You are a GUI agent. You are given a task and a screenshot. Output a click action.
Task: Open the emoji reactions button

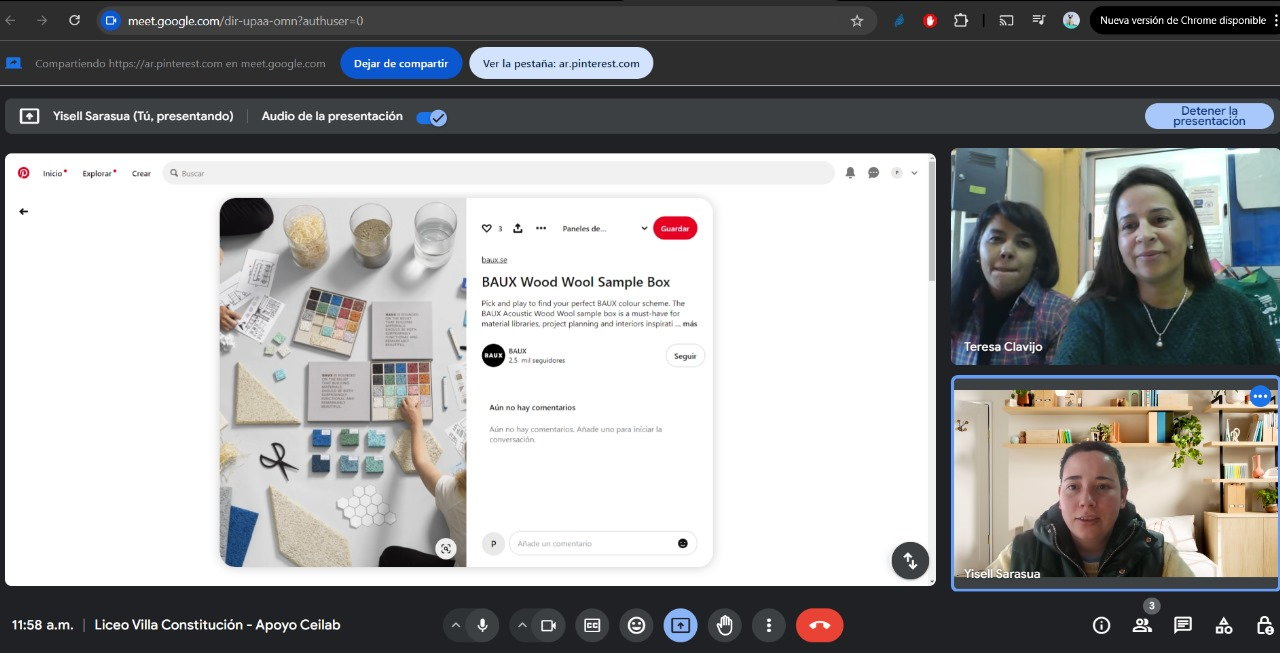coord(636,625)
